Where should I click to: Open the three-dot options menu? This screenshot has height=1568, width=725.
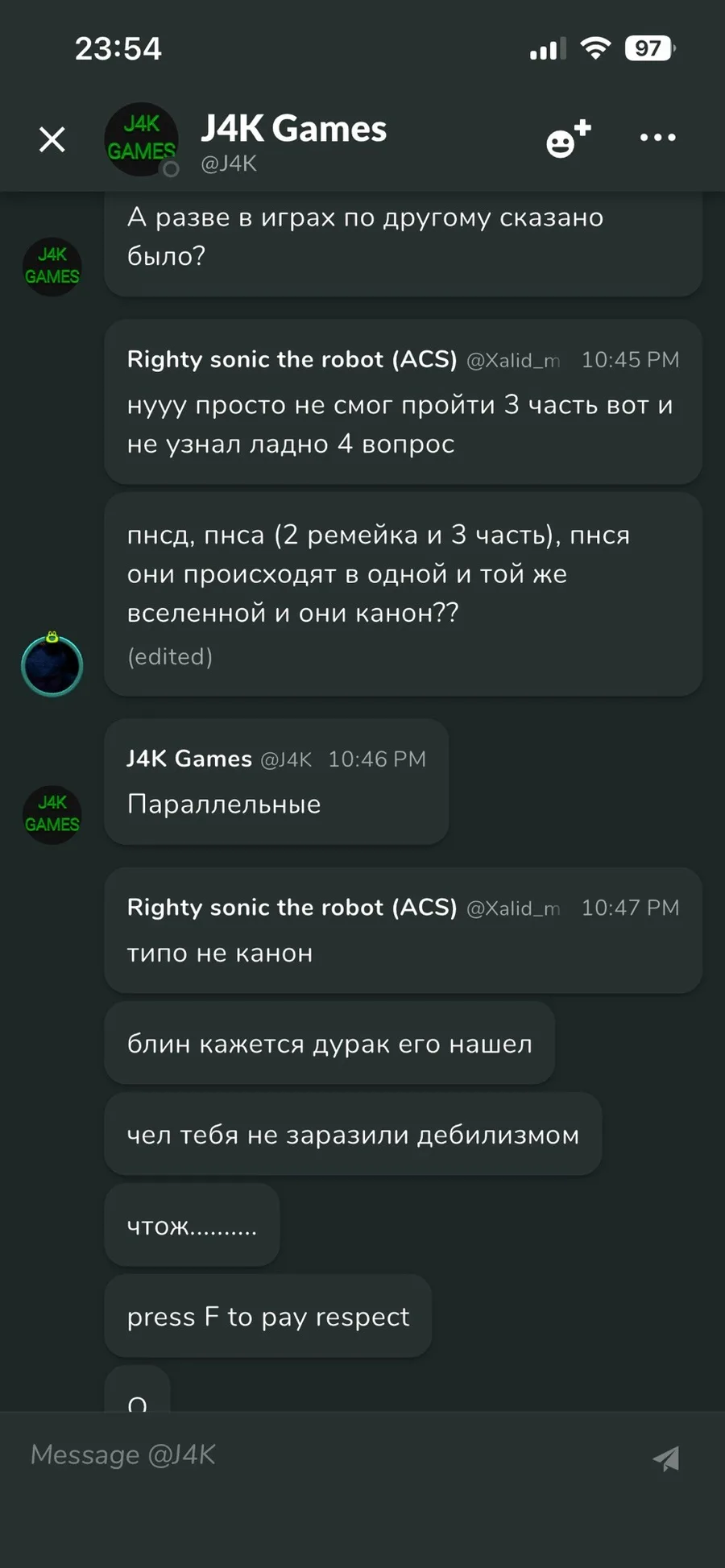pyautogui.click(x=657, y=138)
